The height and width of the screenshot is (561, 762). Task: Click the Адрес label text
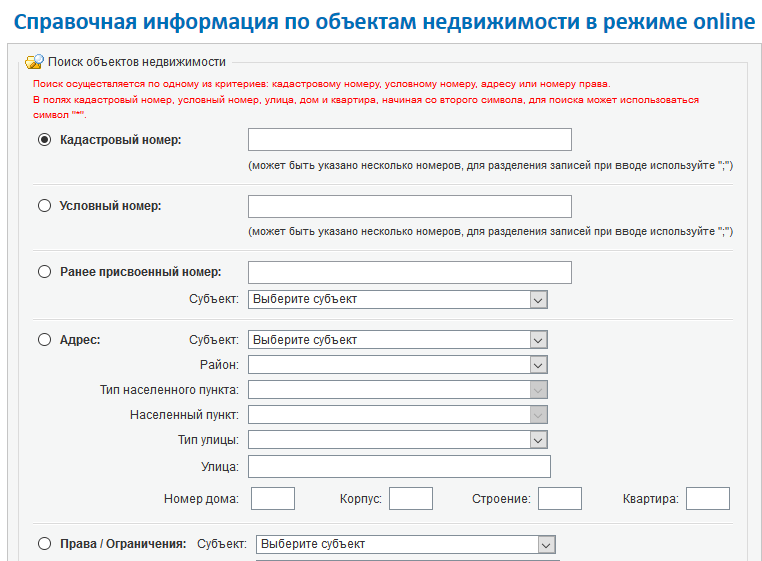click(80, 340)
